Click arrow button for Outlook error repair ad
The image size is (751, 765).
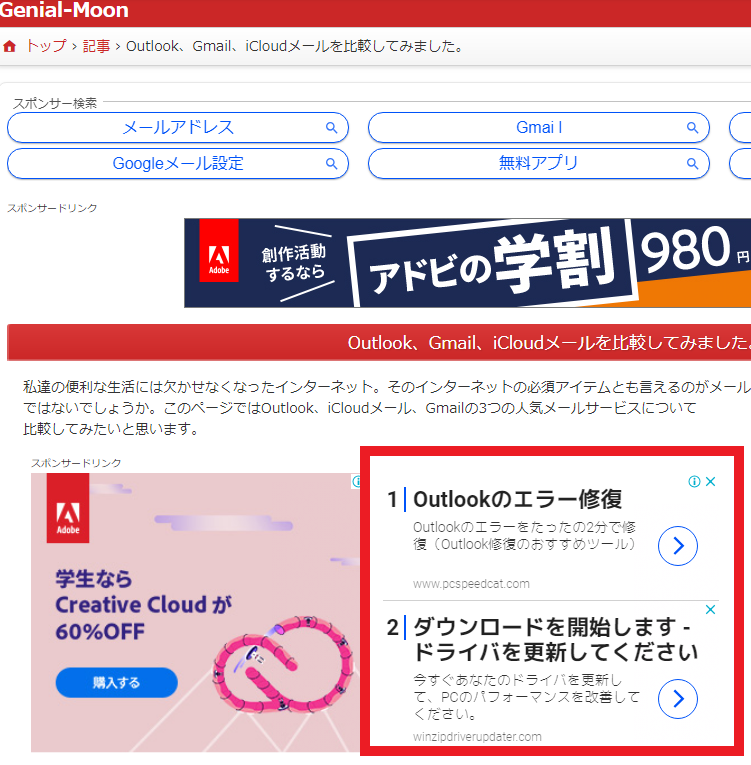tap(678, 546)
